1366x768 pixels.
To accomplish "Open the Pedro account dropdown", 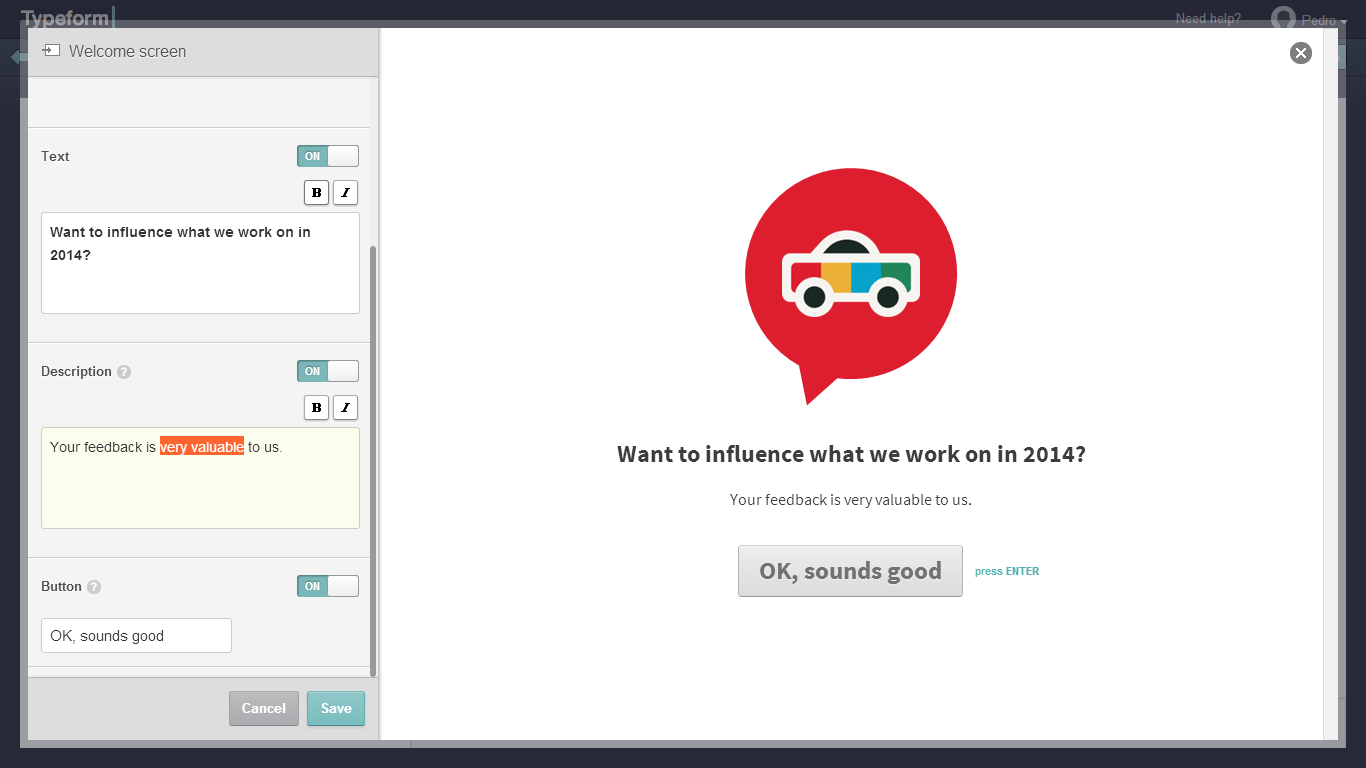I will 1325,20.
